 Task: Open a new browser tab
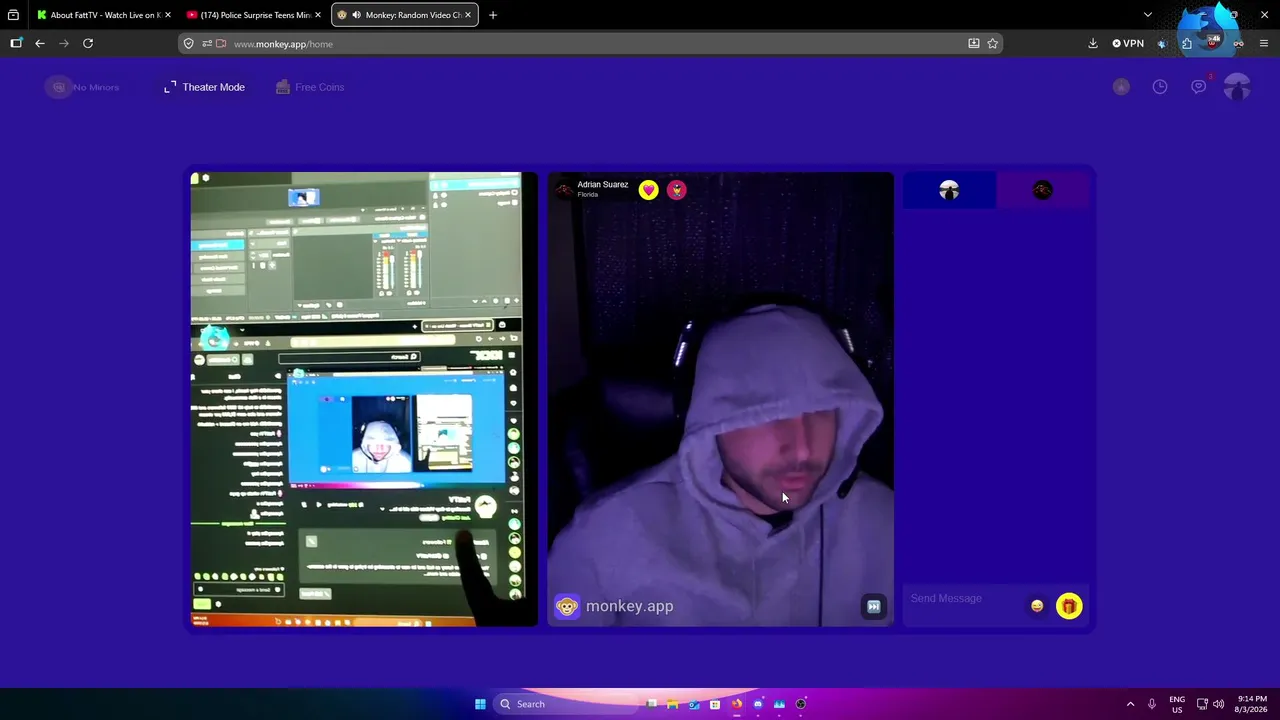pos(493,15)
